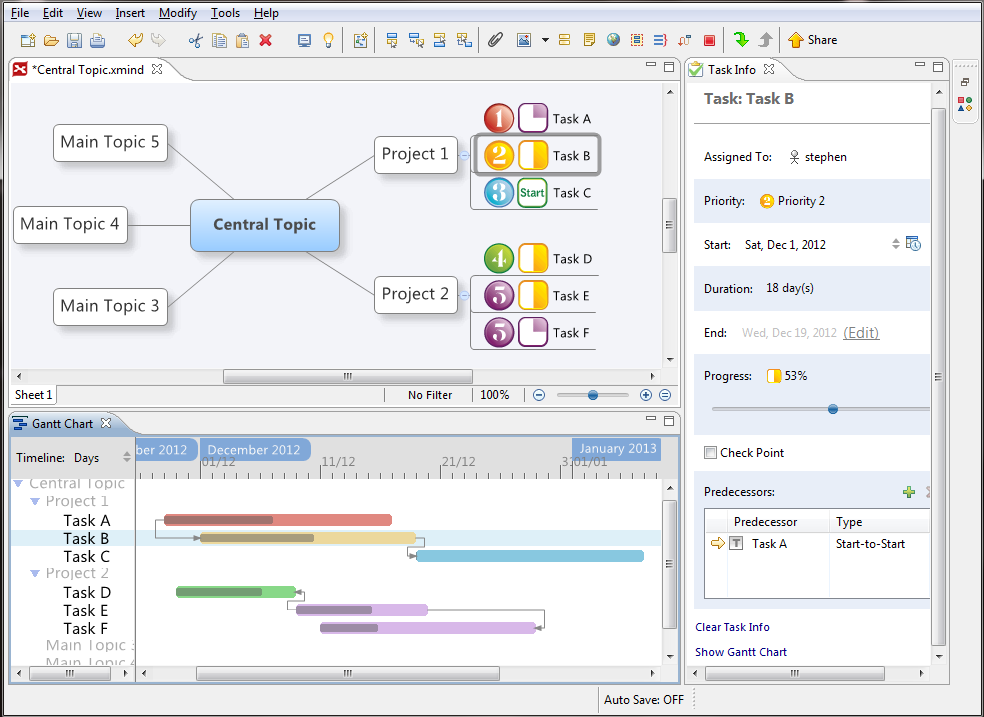Open the Modify menu

(x=177, y=13)
